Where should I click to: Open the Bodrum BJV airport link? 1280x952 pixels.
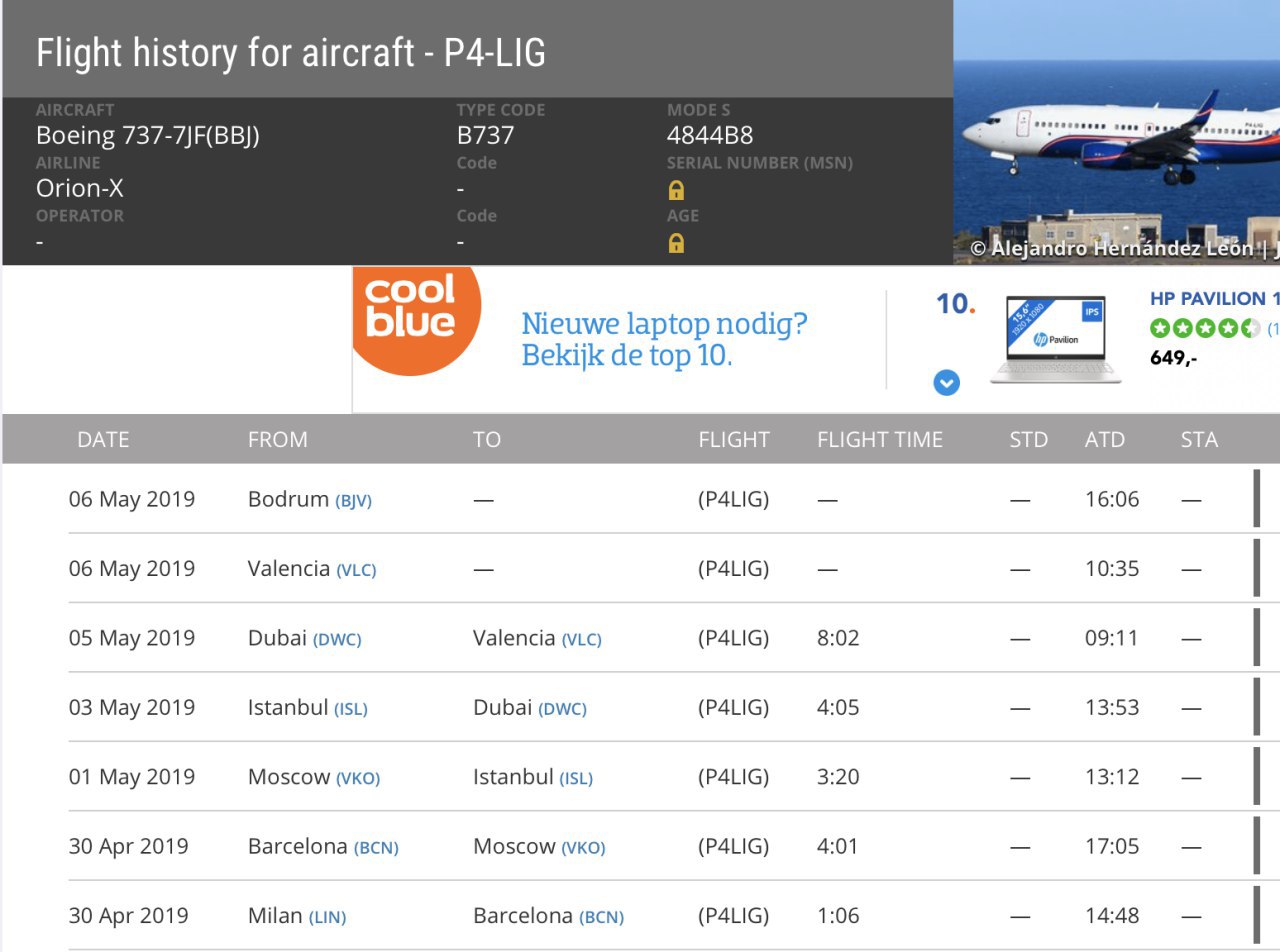[x=353, y=501]
